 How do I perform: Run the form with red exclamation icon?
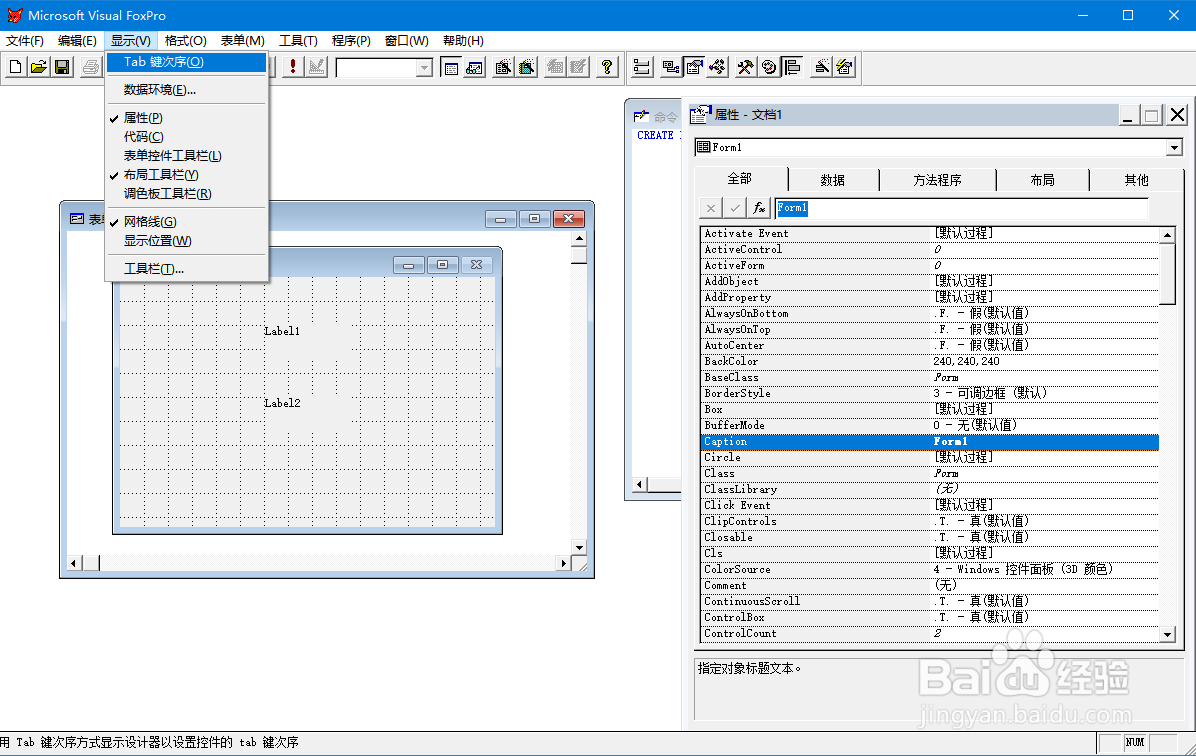pyautogui.click(x=293, y=67)
